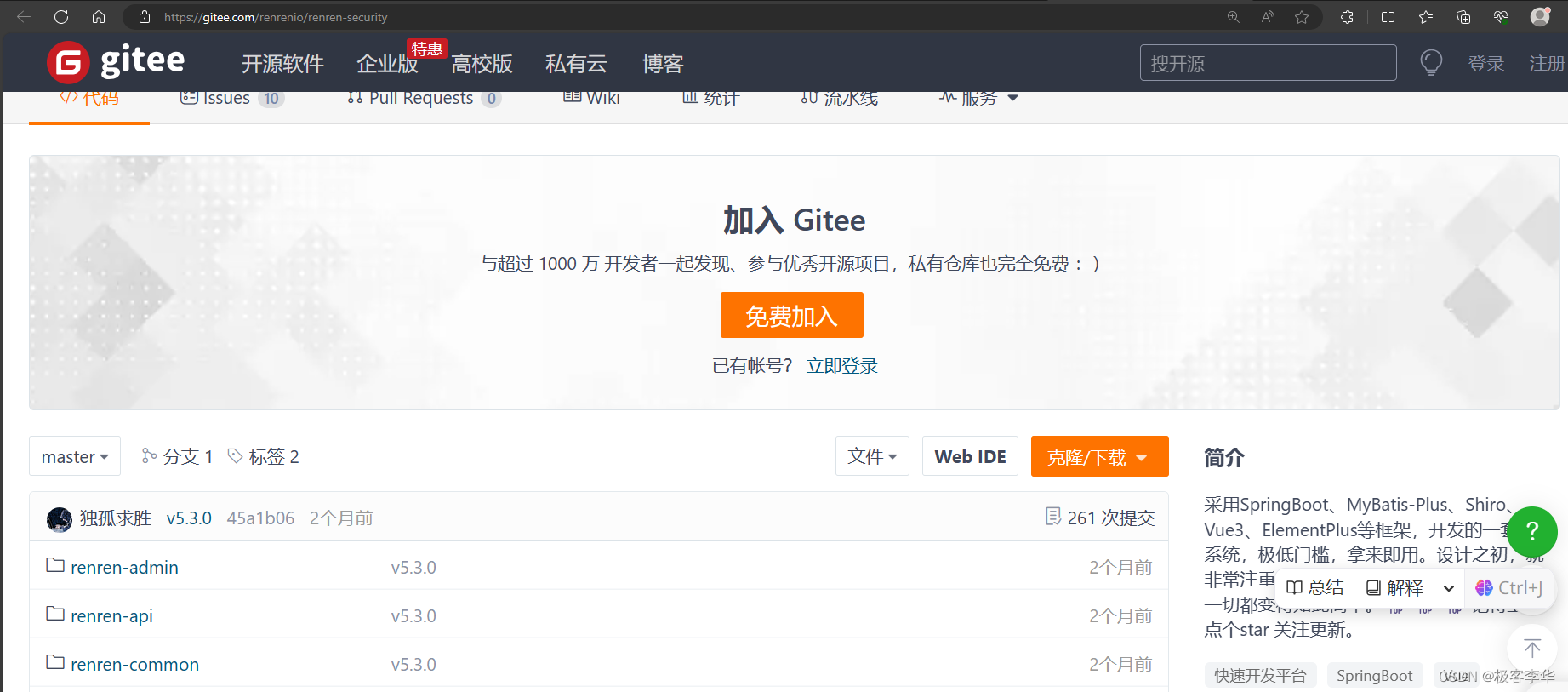Open the Wiki tab
Screen dimensions: 1568x692
click(591, 99)
